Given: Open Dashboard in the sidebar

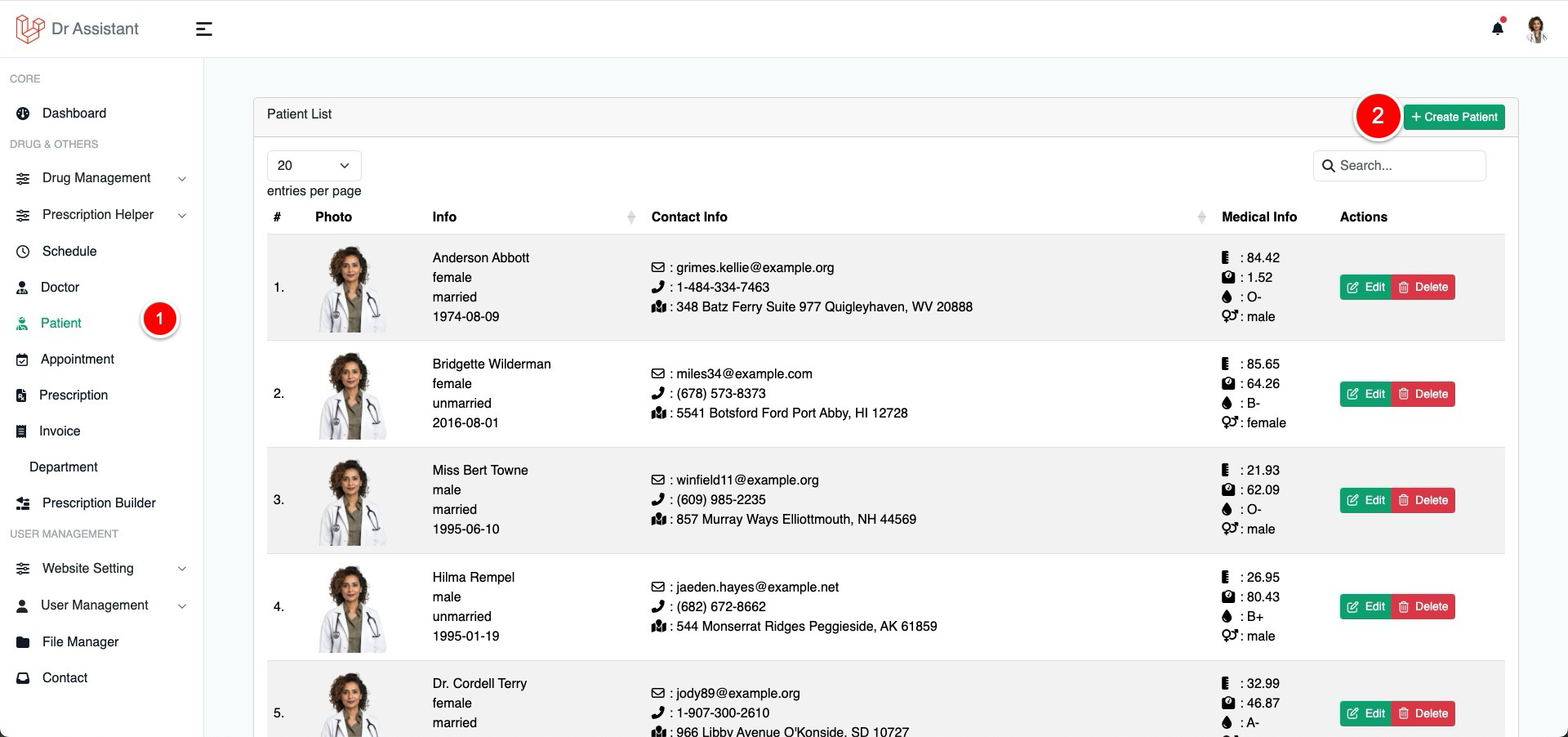Looking at the screenshot, I should point(74,114).
